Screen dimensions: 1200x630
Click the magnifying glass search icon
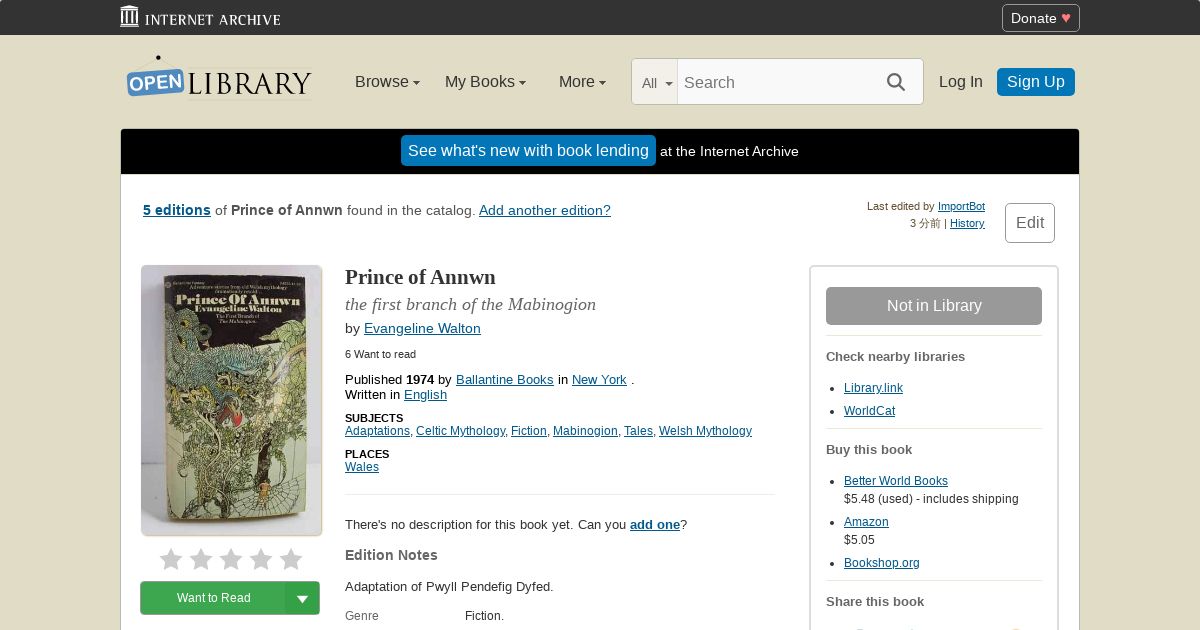click(x=895, y=82)
